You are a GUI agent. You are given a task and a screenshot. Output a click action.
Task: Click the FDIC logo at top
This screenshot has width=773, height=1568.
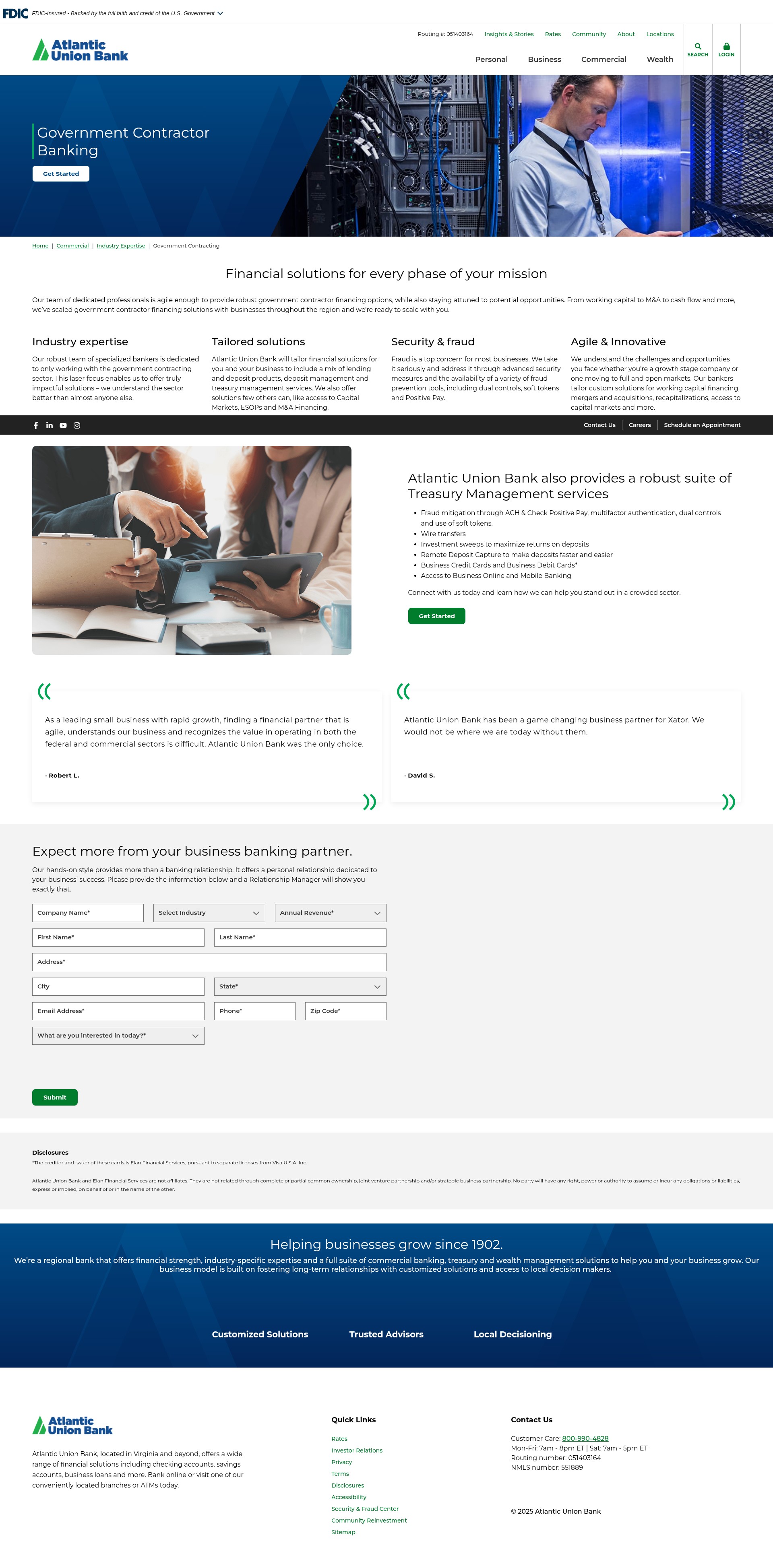[x=15, y=13]
